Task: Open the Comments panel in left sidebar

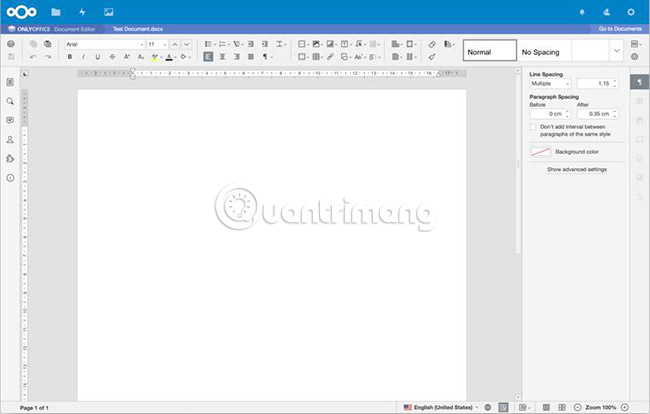Action: pos(10,120)
